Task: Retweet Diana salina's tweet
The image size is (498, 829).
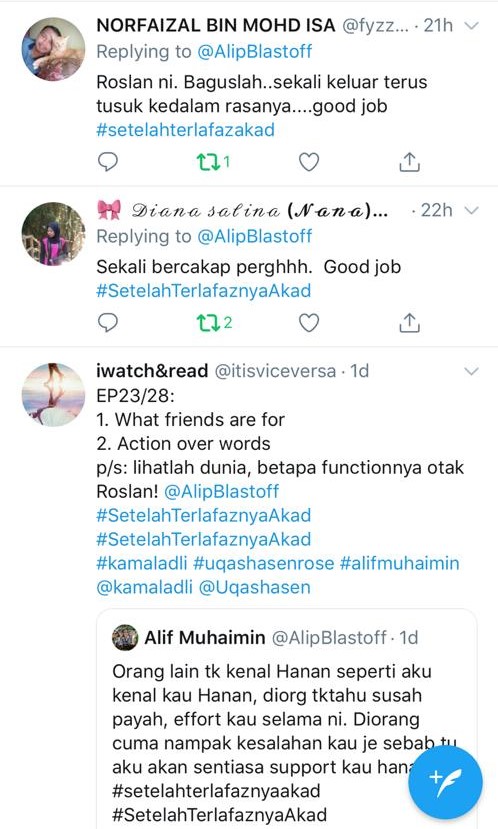Action: pyautogui.click(x=214, y=322)
